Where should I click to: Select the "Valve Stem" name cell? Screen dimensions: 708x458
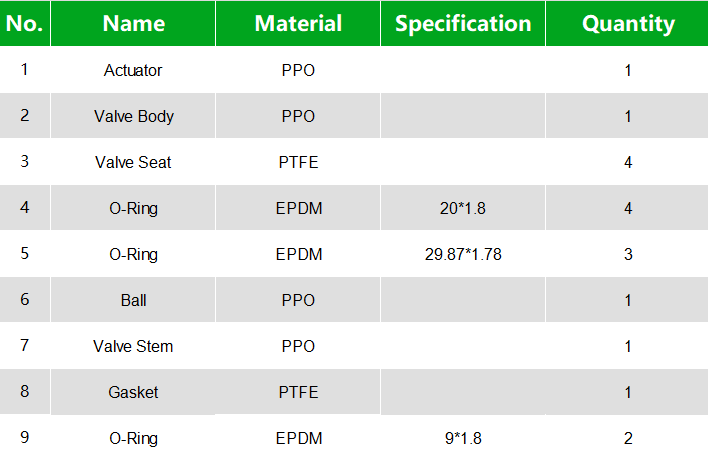click(133, 346)
